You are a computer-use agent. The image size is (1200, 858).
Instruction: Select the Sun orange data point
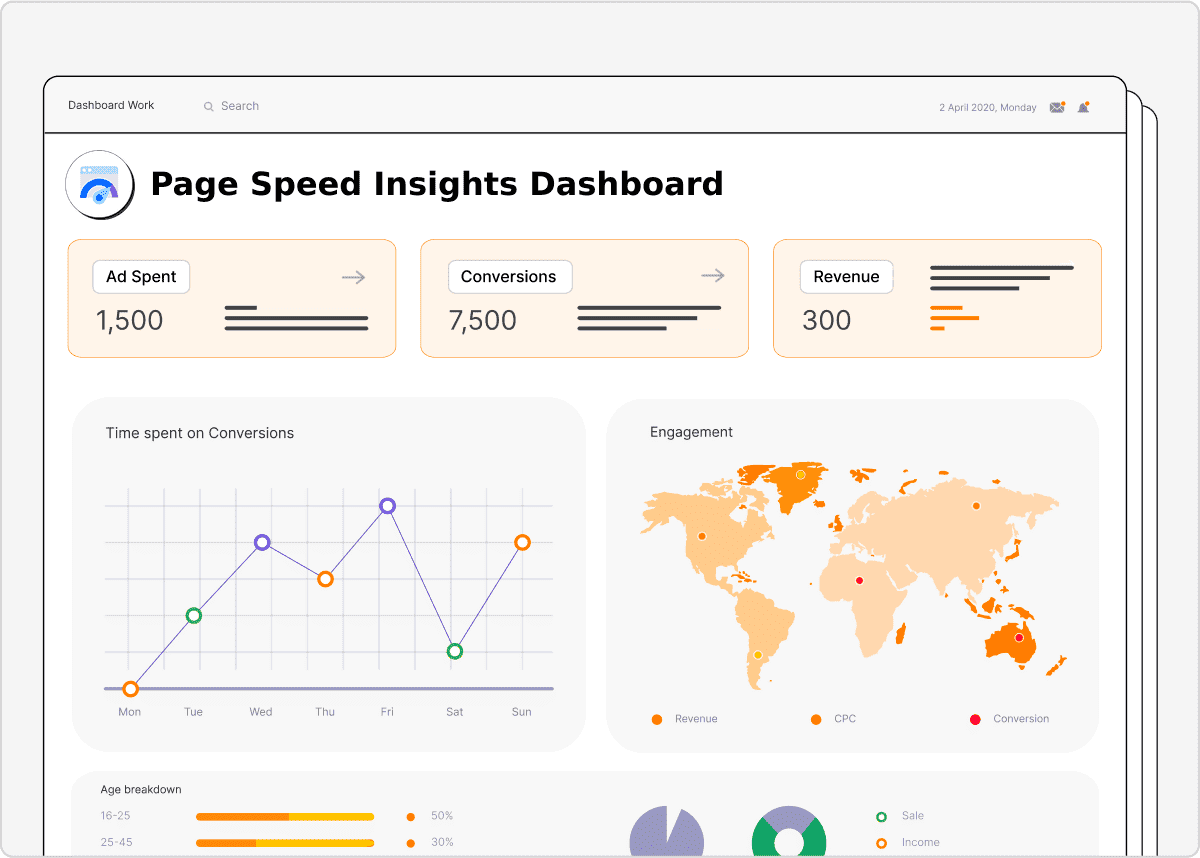pyautogui.click(x=522, y=543)
